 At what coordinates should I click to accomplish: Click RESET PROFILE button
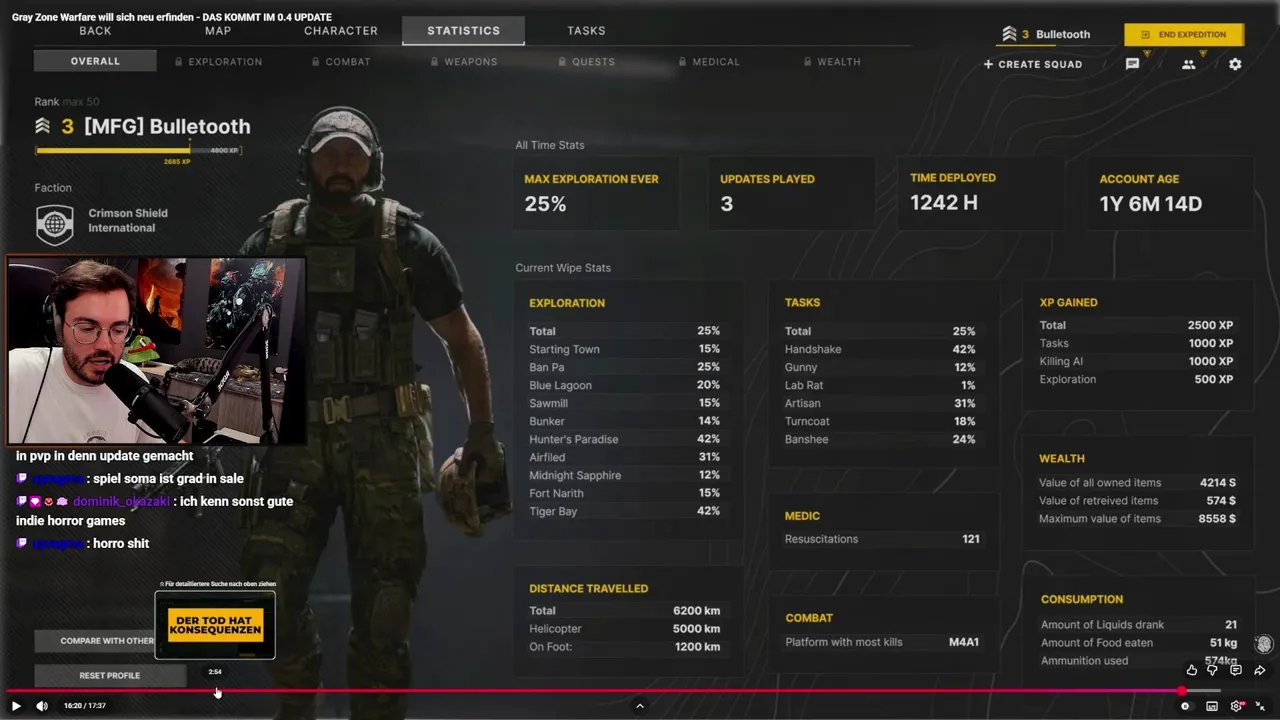pyautogui.click(x=110, y=675)
